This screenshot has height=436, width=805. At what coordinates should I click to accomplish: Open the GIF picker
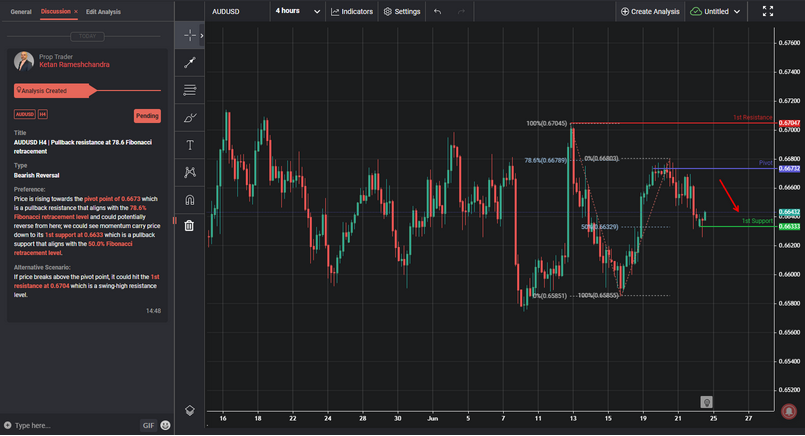(148, 425)
